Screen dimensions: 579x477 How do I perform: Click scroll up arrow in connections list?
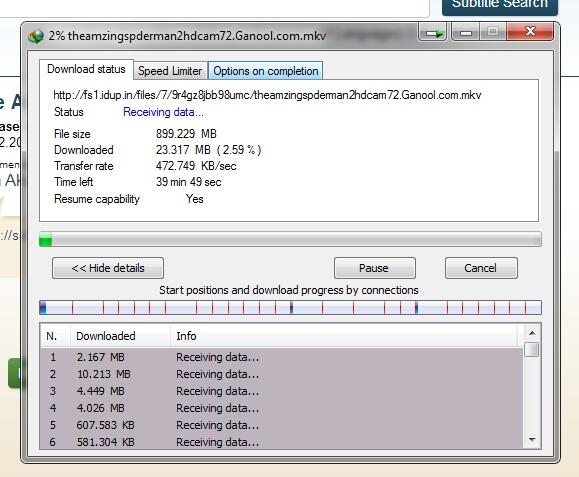click(532, 334)
